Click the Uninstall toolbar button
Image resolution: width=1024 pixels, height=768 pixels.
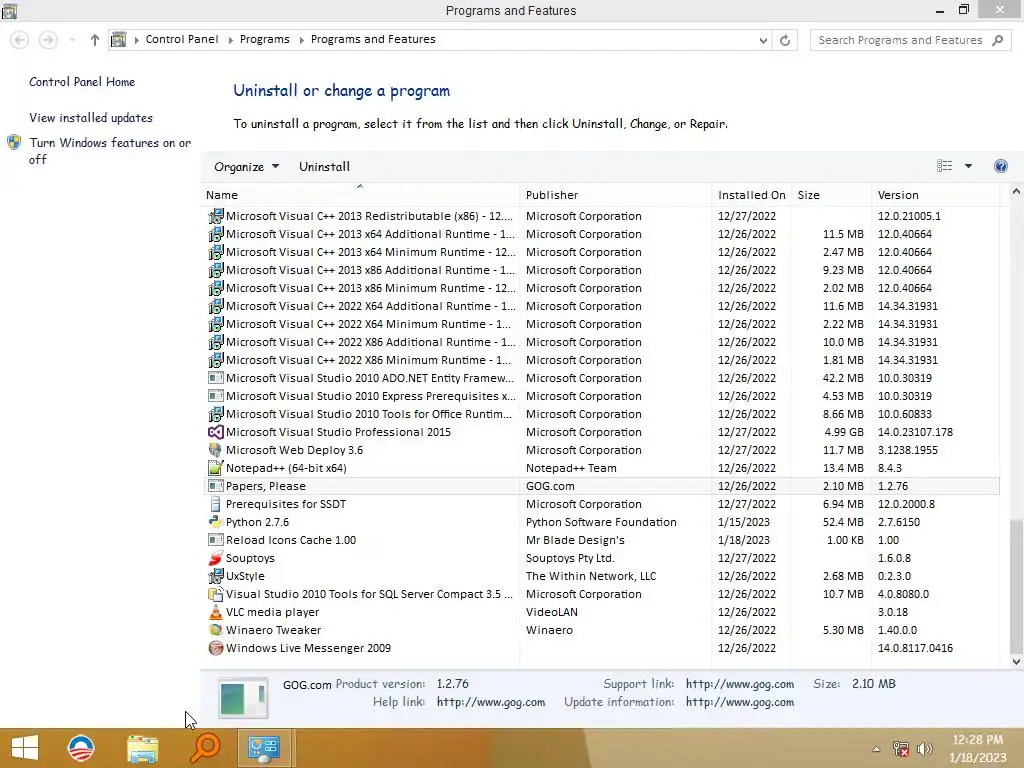[325, 167]
